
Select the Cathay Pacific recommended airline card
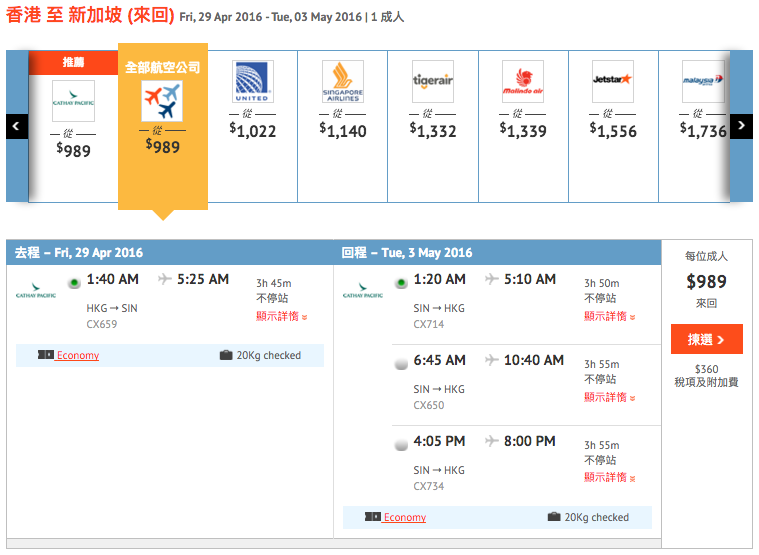pyautogui.click(x=73, y=126)
